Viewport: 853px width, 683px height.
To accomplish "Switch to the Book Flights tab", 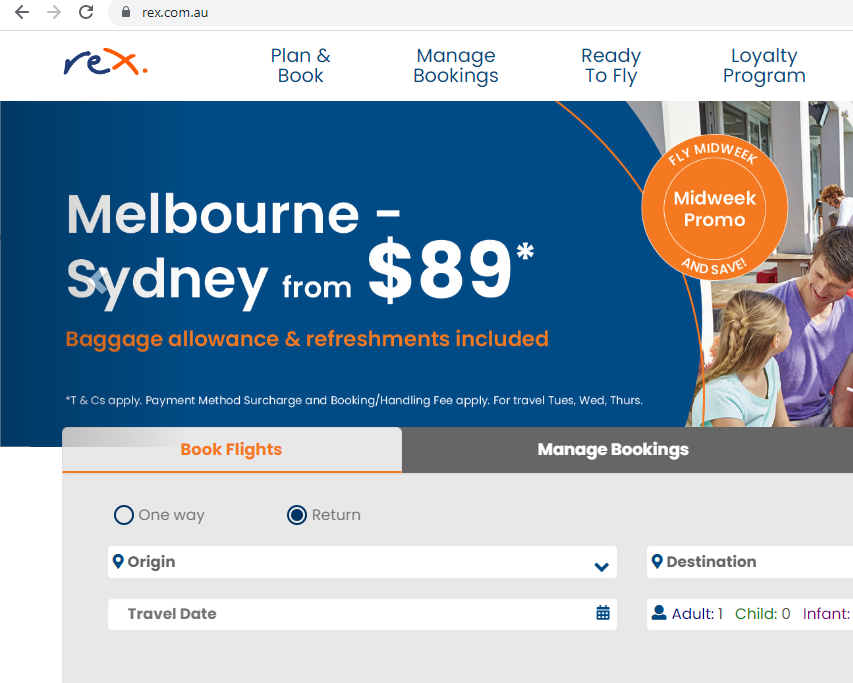I will point(232,450).
